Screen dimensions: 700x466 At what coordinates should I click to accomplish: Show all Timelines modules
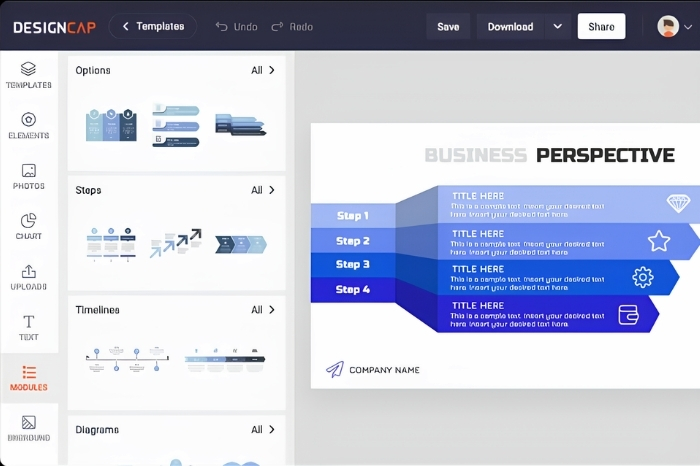coord(263,310)
